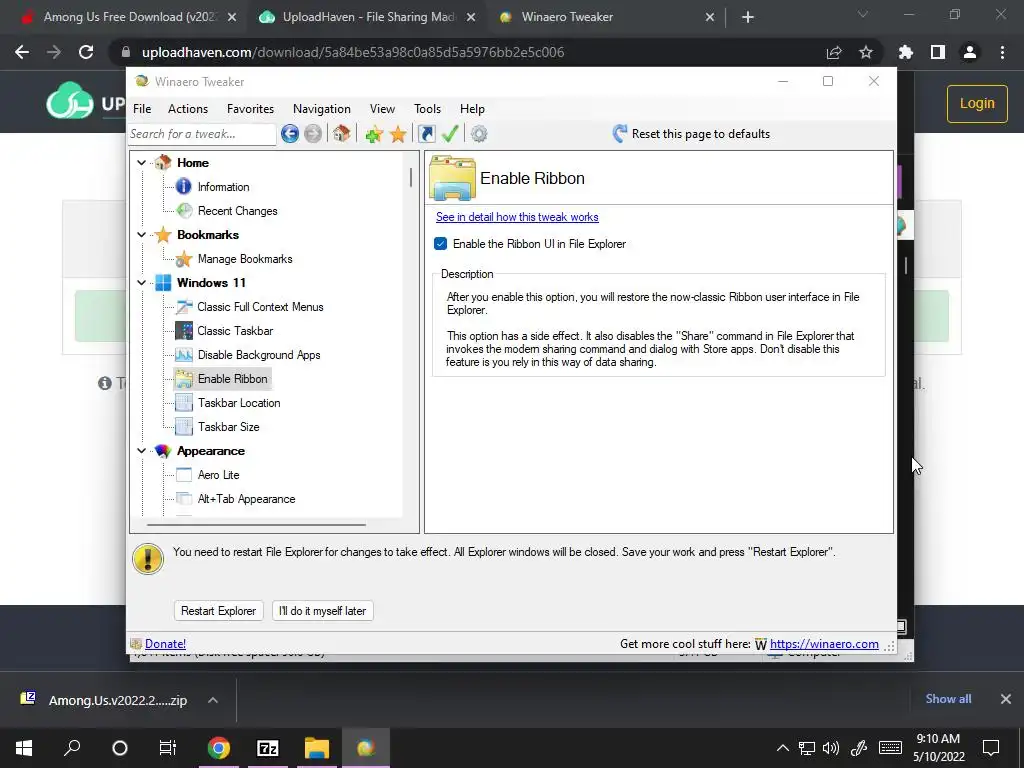Open the Navigation menu
Image resolution: width=1024 pixels, height=768 pixels.
pyautogui.click(x=321, y=109)
